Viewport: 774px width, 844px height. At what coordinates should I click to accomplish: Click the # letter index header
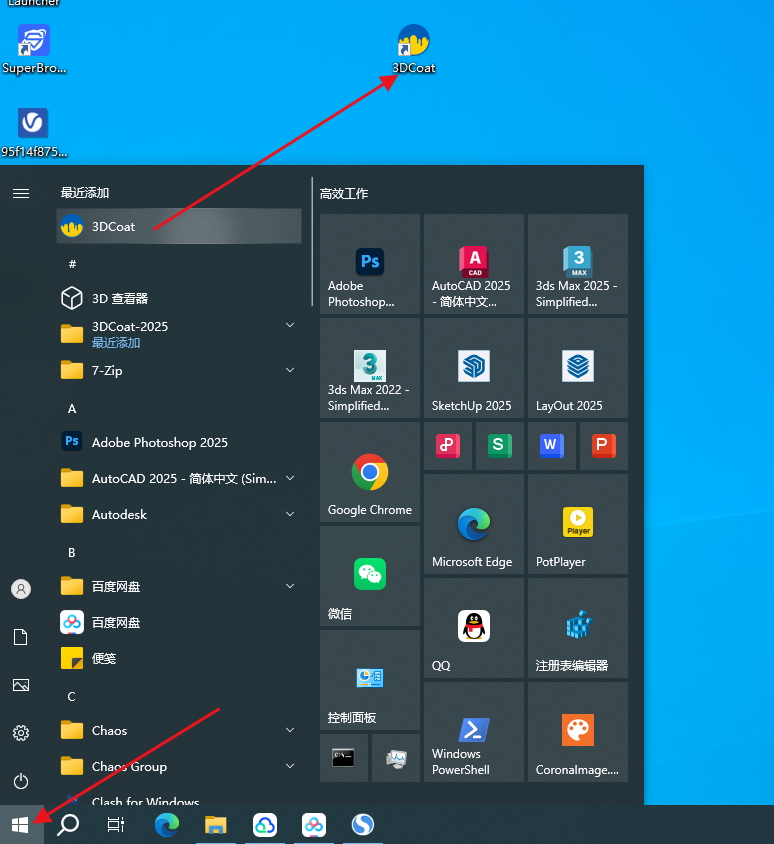[x=72, y=264]
